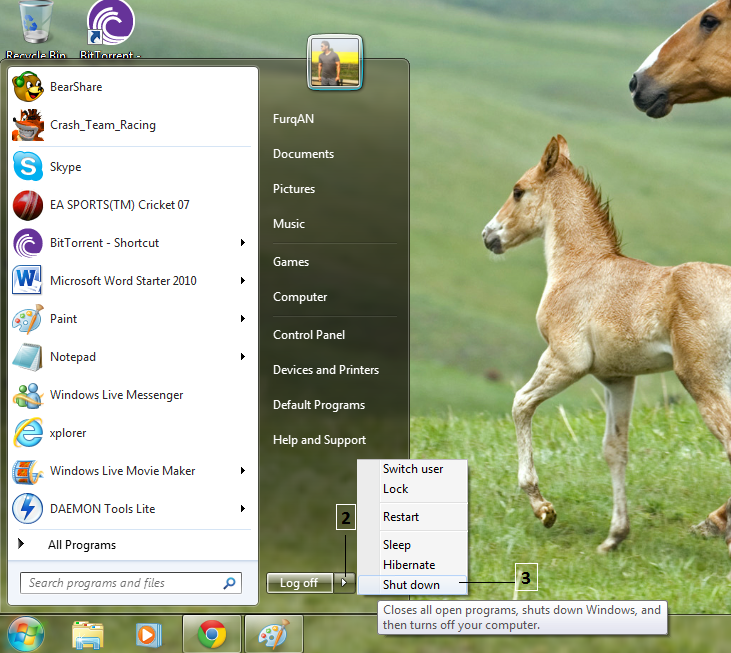731x653 pixels.
Task: Open Devices and Printers link
Action: click(326, 370)
